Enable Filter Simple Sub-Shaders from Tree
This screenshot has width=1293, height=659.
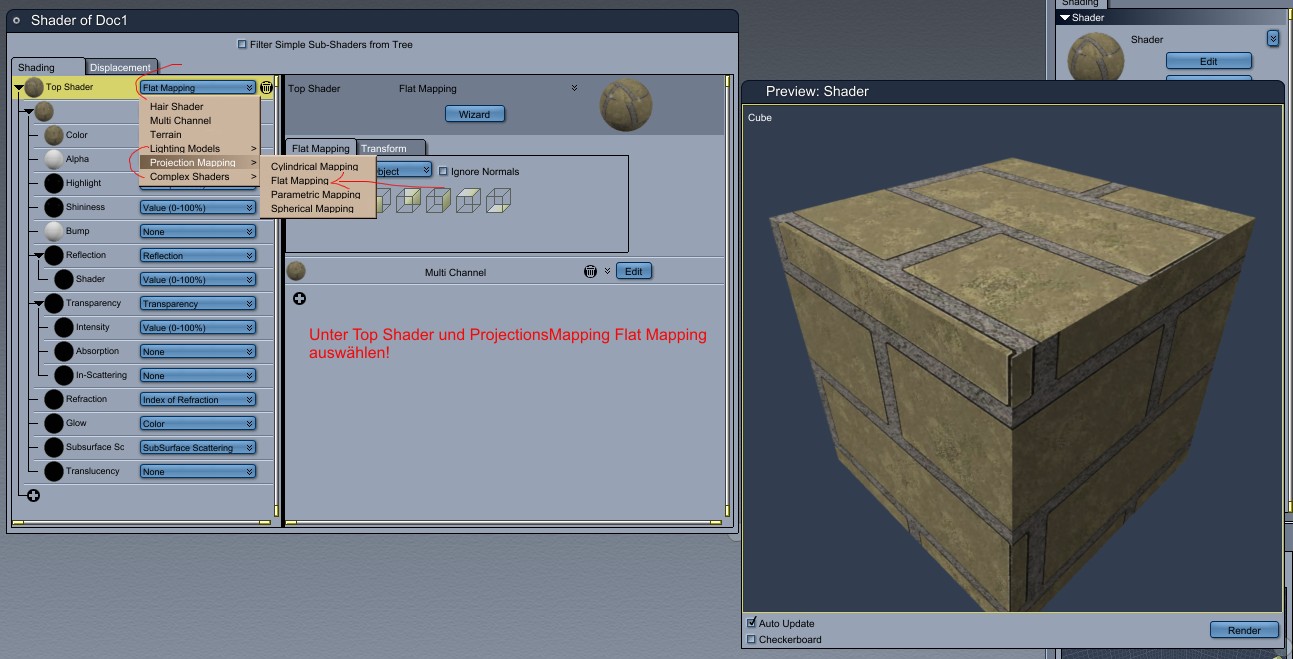(x=242, y=44)
